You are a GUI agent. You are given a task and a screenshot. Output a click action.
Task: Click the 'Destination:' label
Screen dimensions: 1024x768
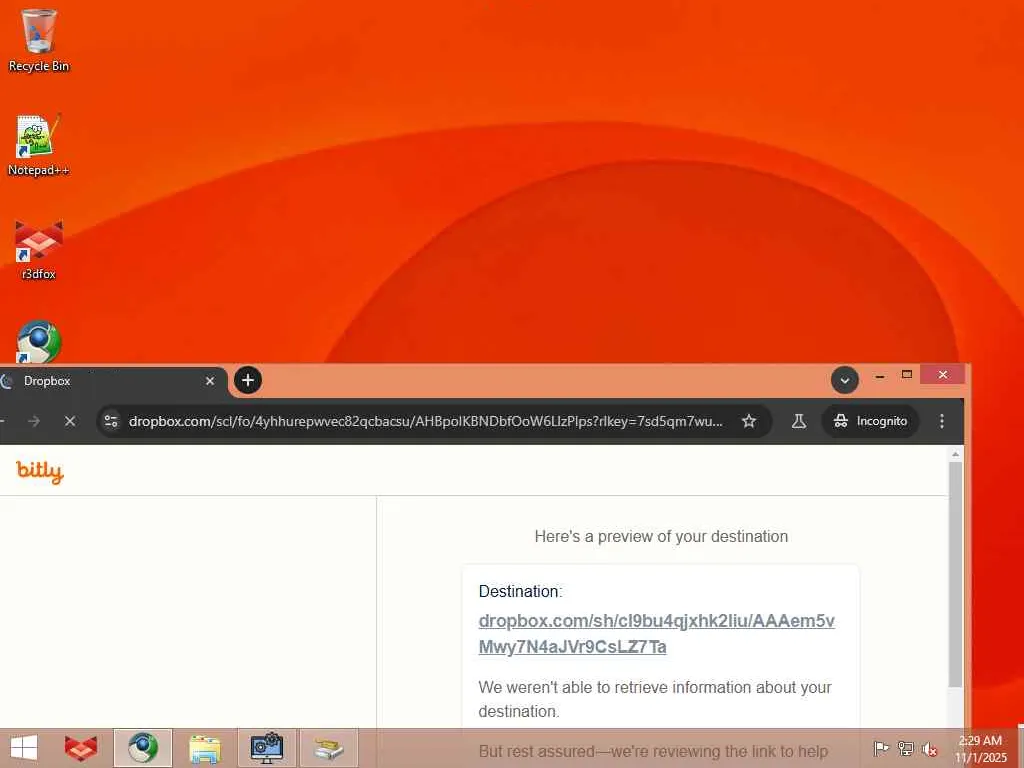point(520,591)
